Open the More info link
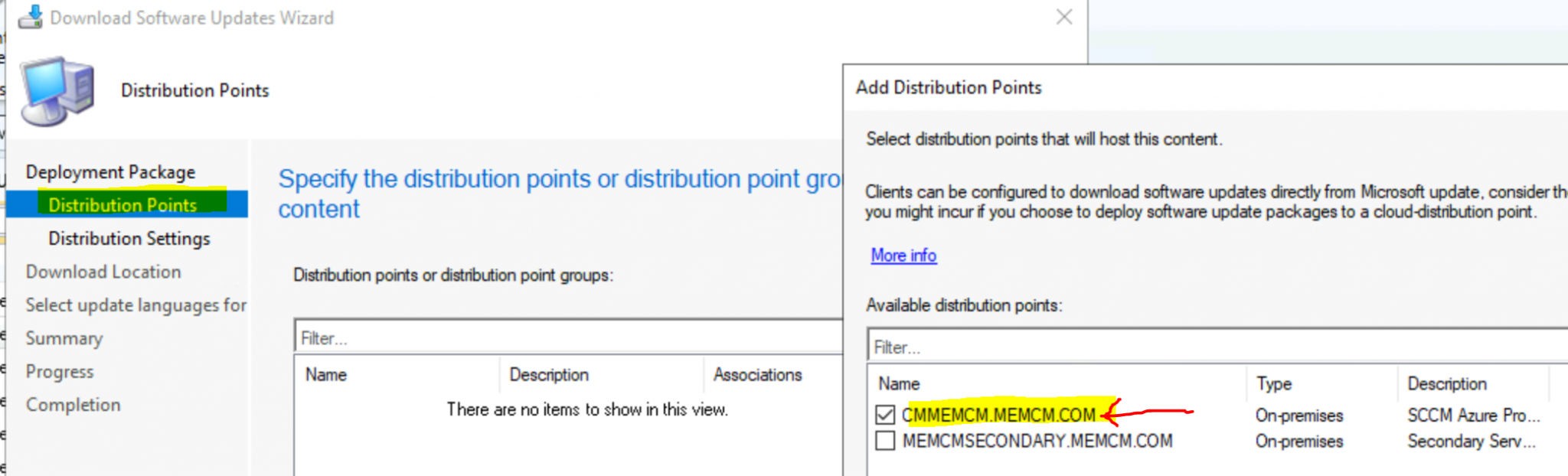 pyautogui.click(x=903, y=256)
